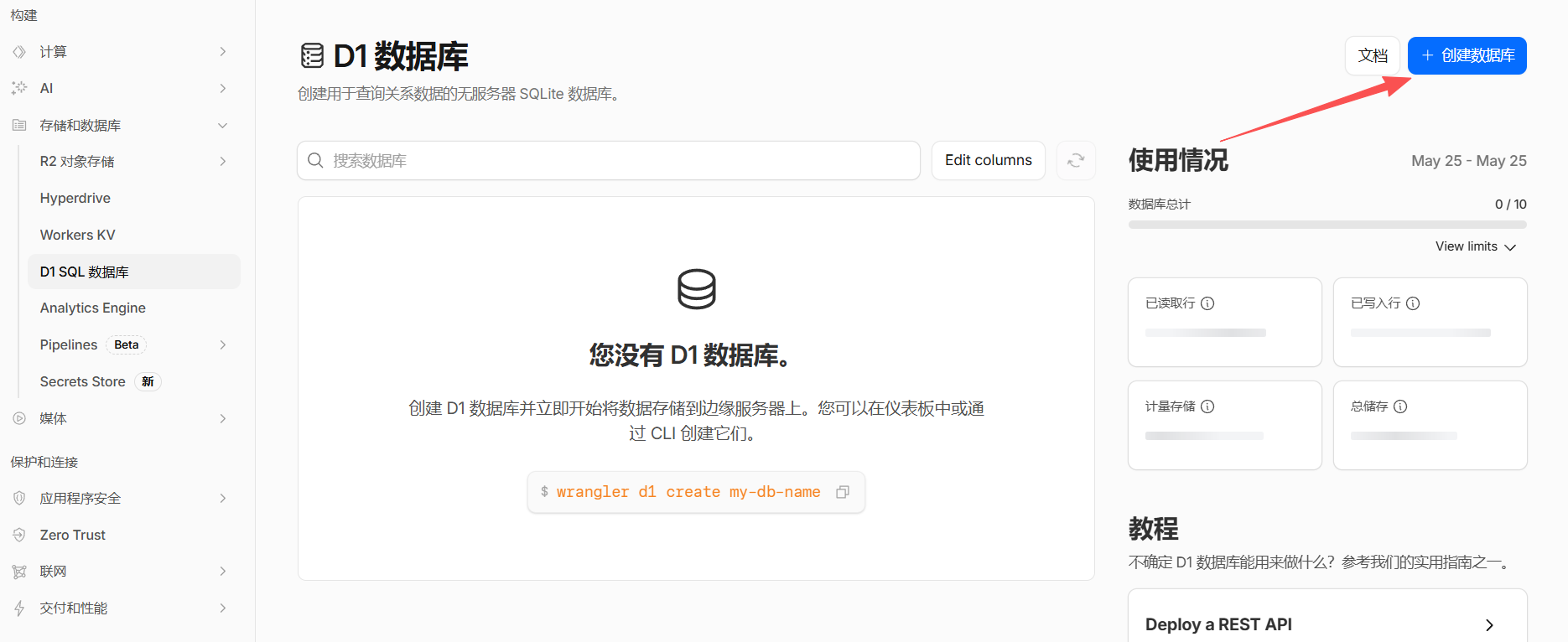This screenshot has width=1568, height=642.
Task: Click the D1 database title icon
Action: (x=312, y=56)
